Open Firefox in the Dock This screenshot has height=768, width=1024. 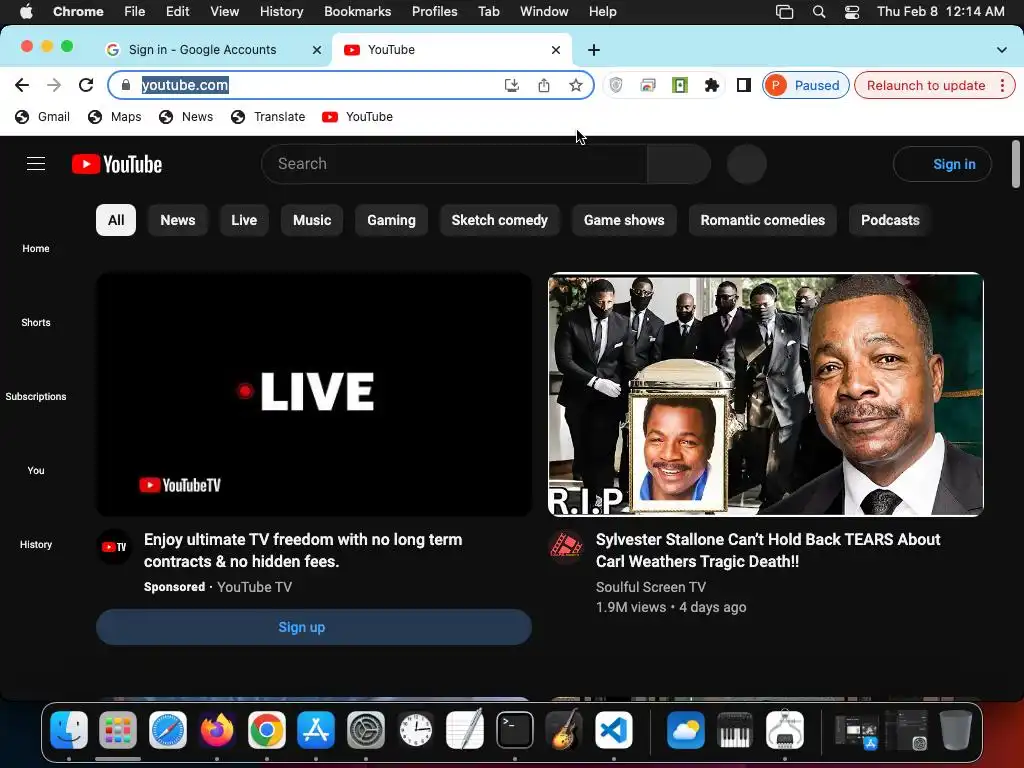(217, 730)
